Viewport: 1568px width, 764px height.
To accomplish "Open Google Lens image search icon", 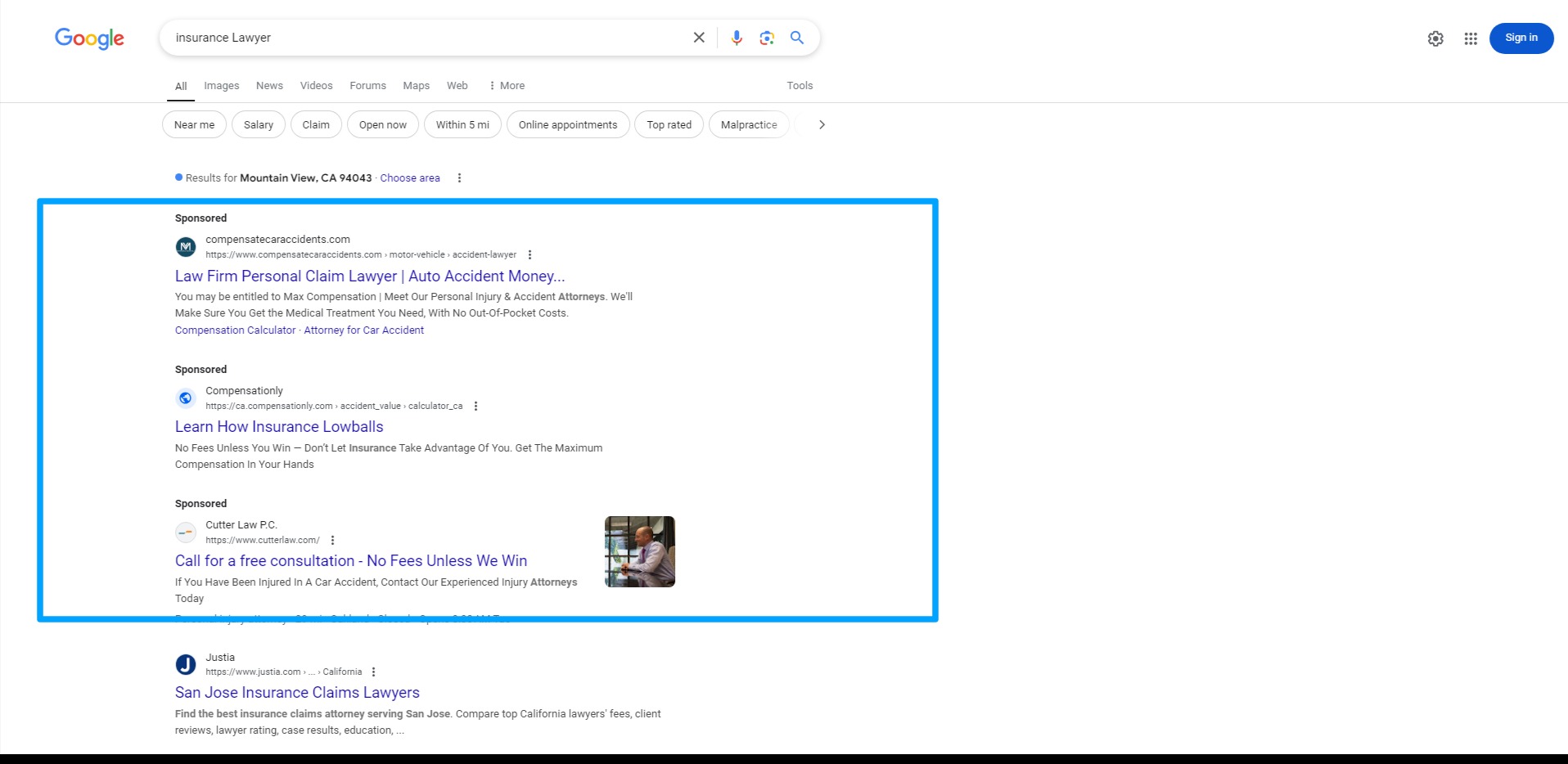I will coord(767,38).
